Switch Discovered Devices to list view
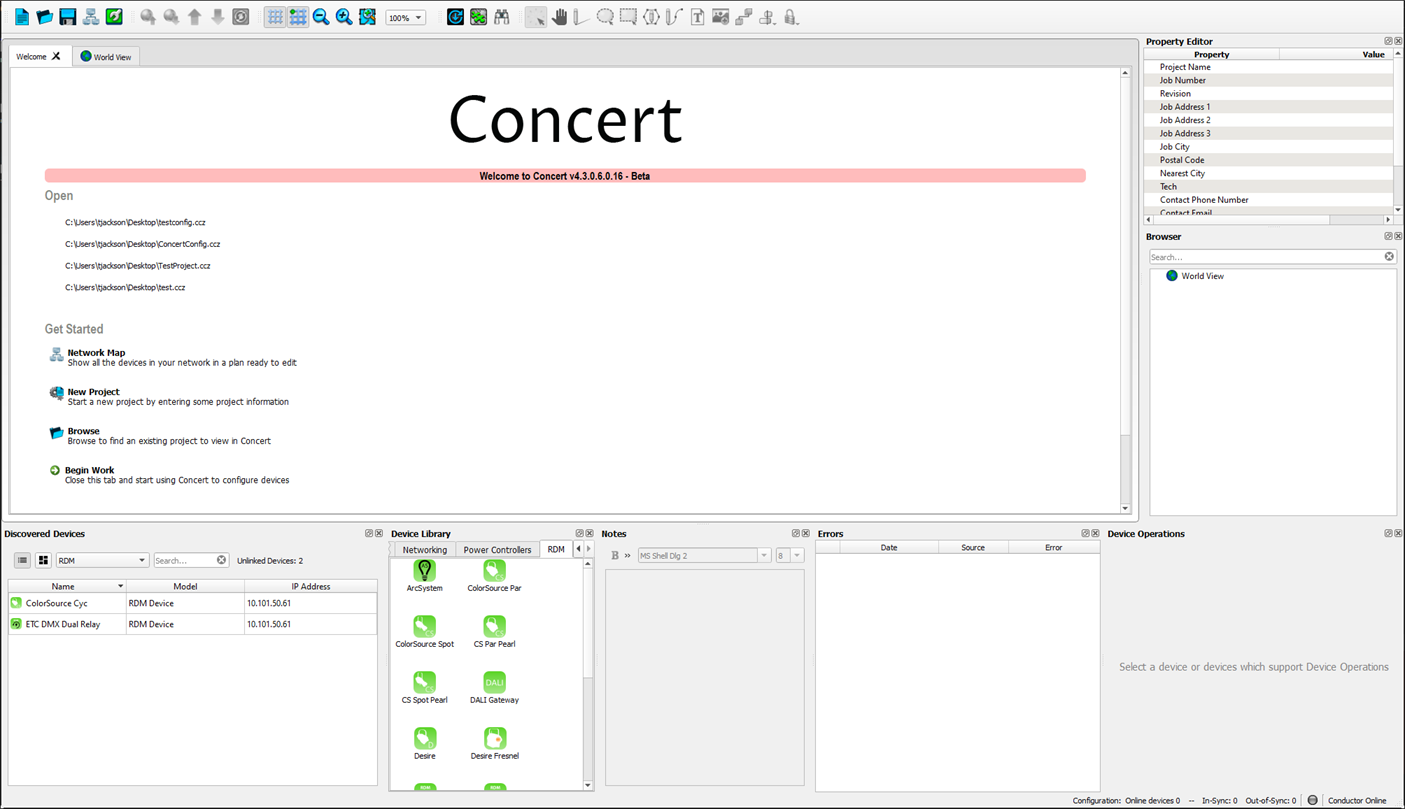Screen dimensions: 1405x809 point(22,561)
